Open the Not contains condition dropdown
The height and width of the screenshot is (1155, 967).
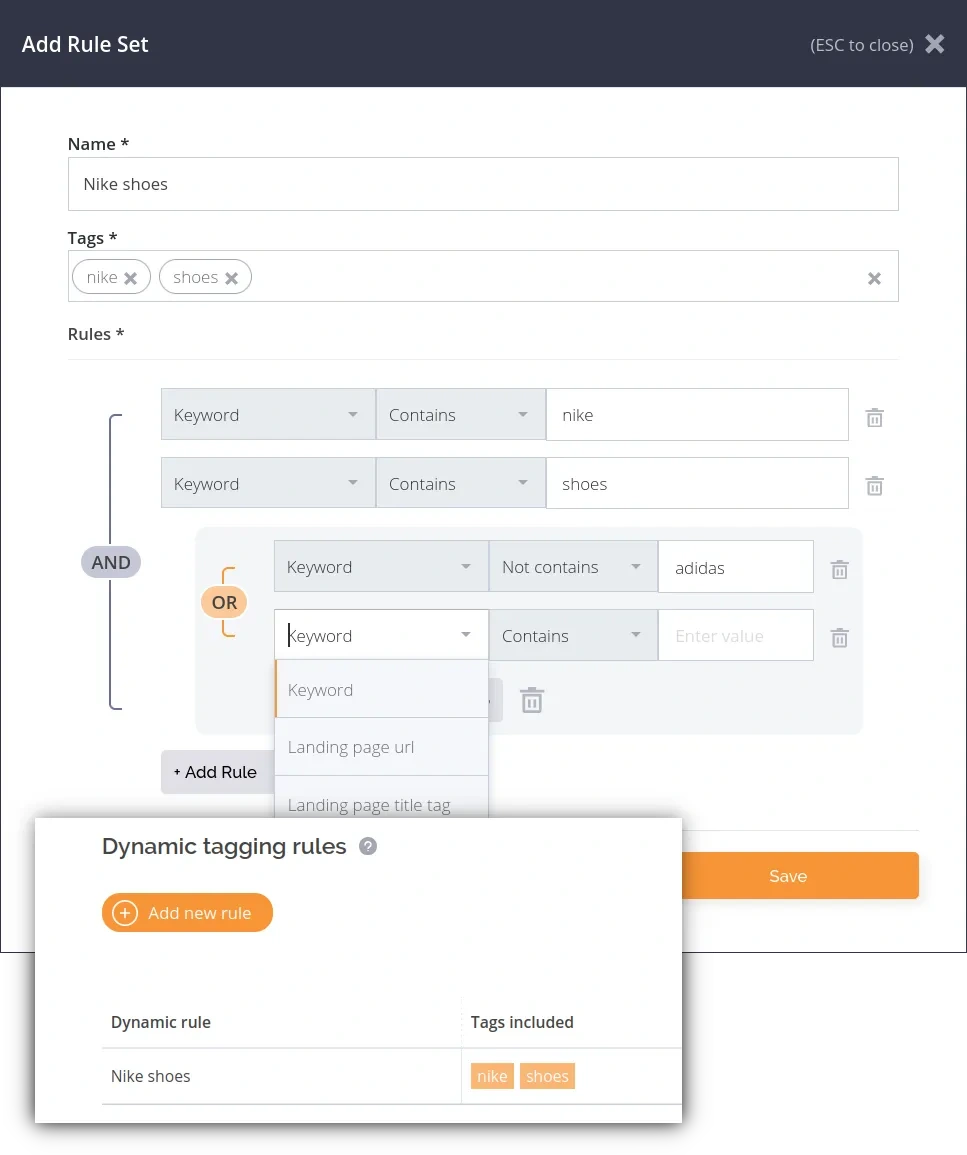572,566
